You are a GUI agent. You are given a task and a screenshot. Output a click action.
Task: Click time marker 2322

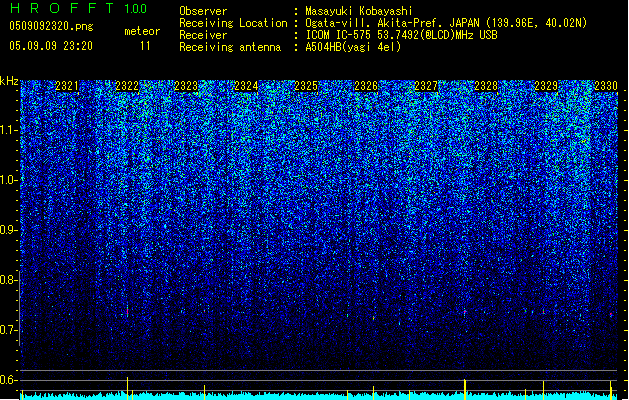127,86
